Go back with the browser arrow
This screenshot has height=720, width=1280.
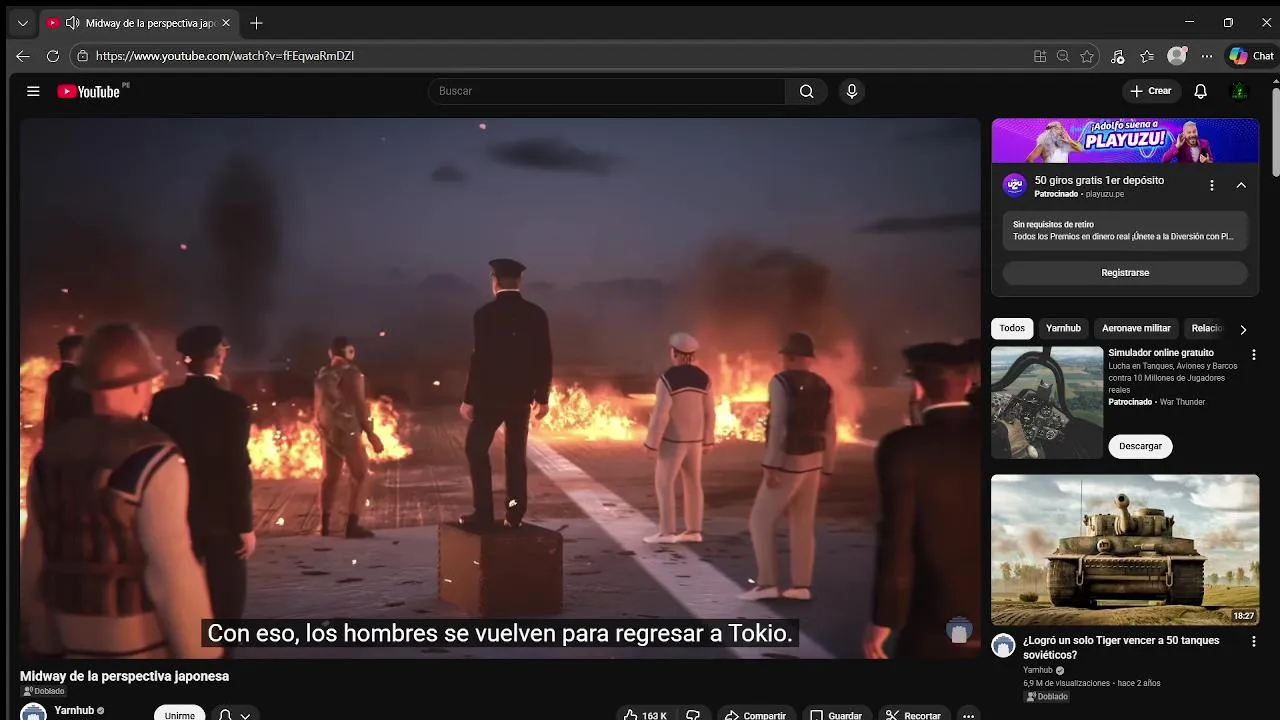tap(23, 56)
